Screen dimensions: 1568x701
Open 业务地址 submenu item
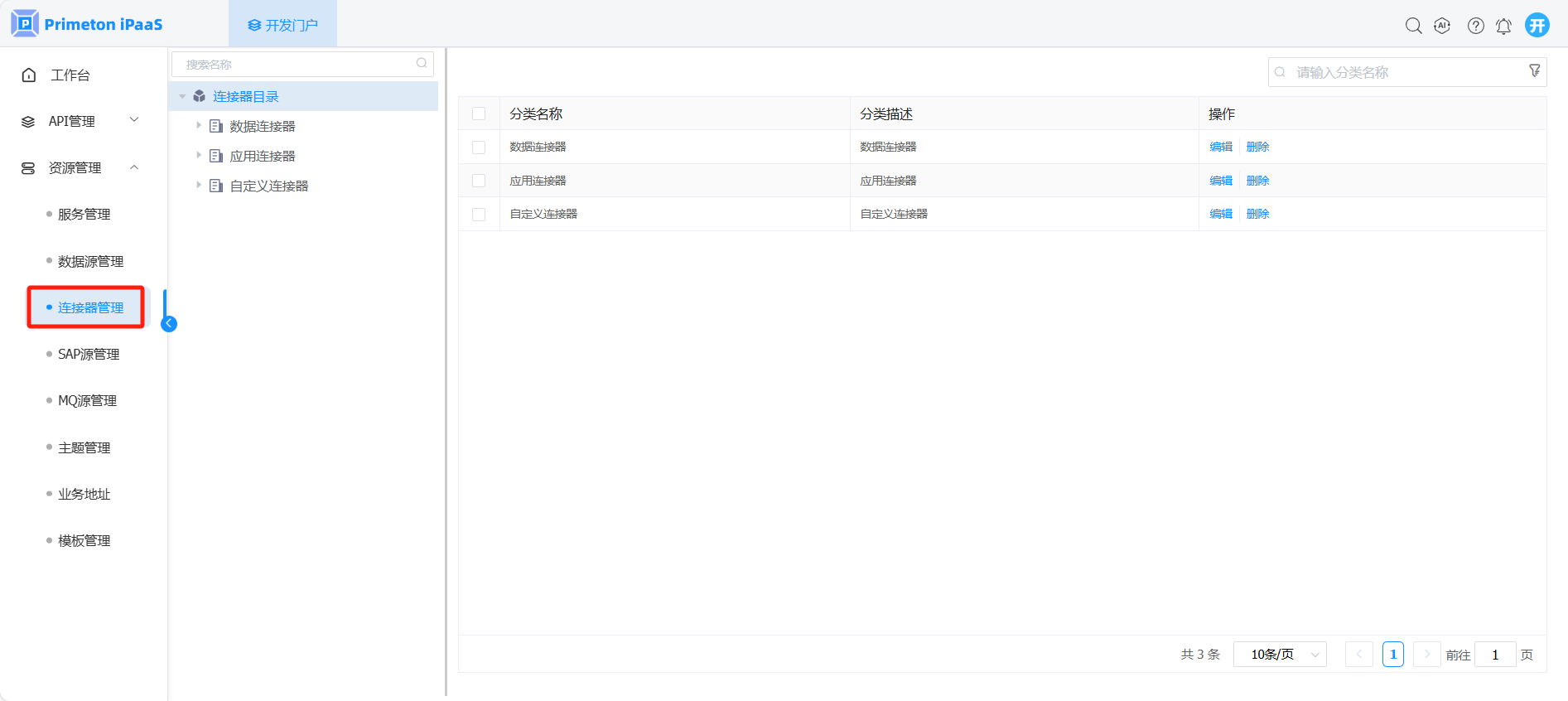[x=84, y=494]
